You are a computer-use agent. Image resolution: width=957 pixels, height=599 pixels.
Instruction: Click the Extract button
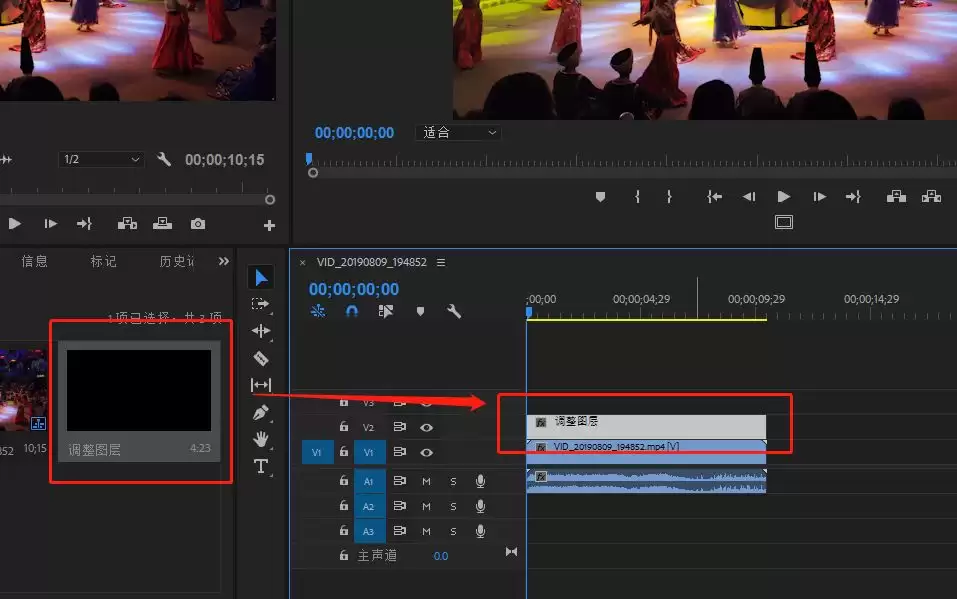tap(931, 197)
